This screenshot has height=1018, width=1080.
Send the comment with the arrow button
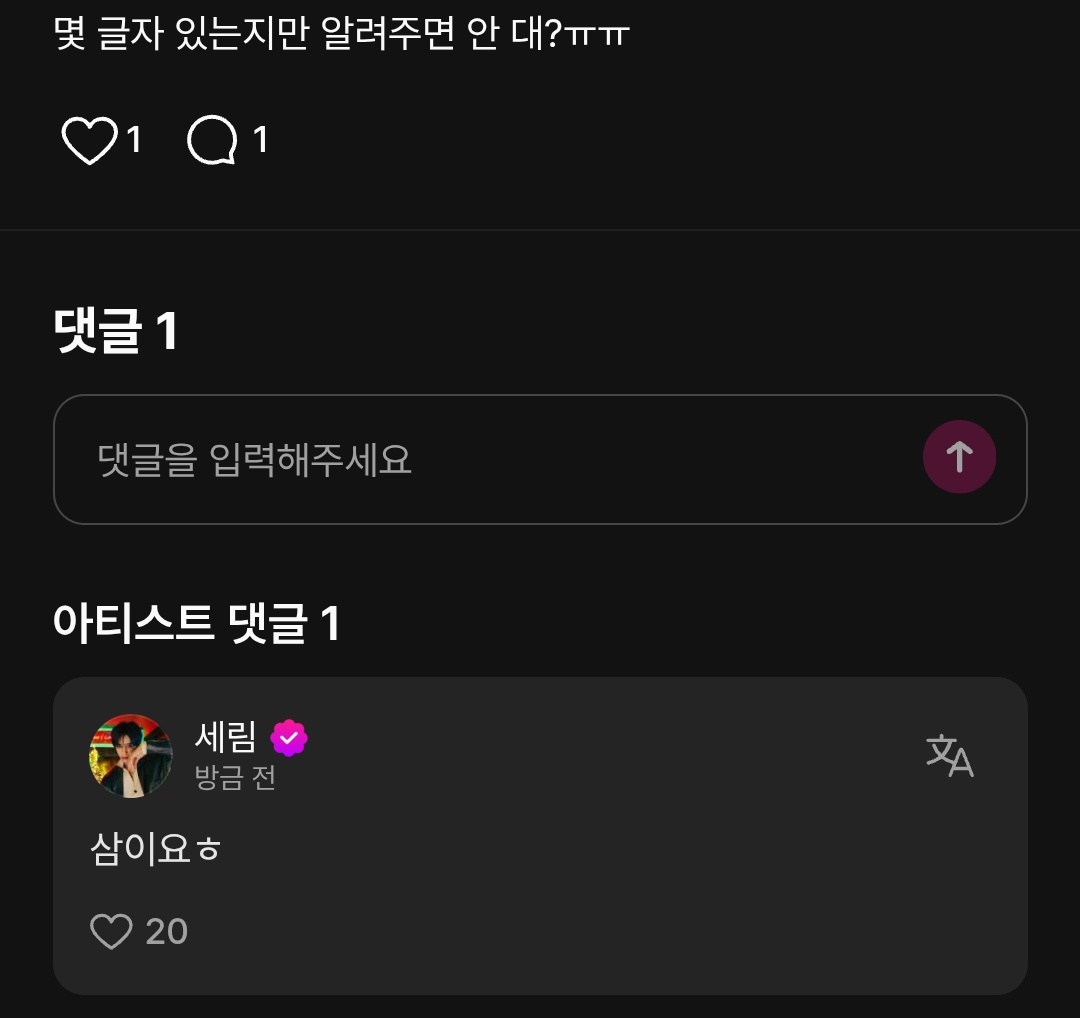click(x=959, y=457)
